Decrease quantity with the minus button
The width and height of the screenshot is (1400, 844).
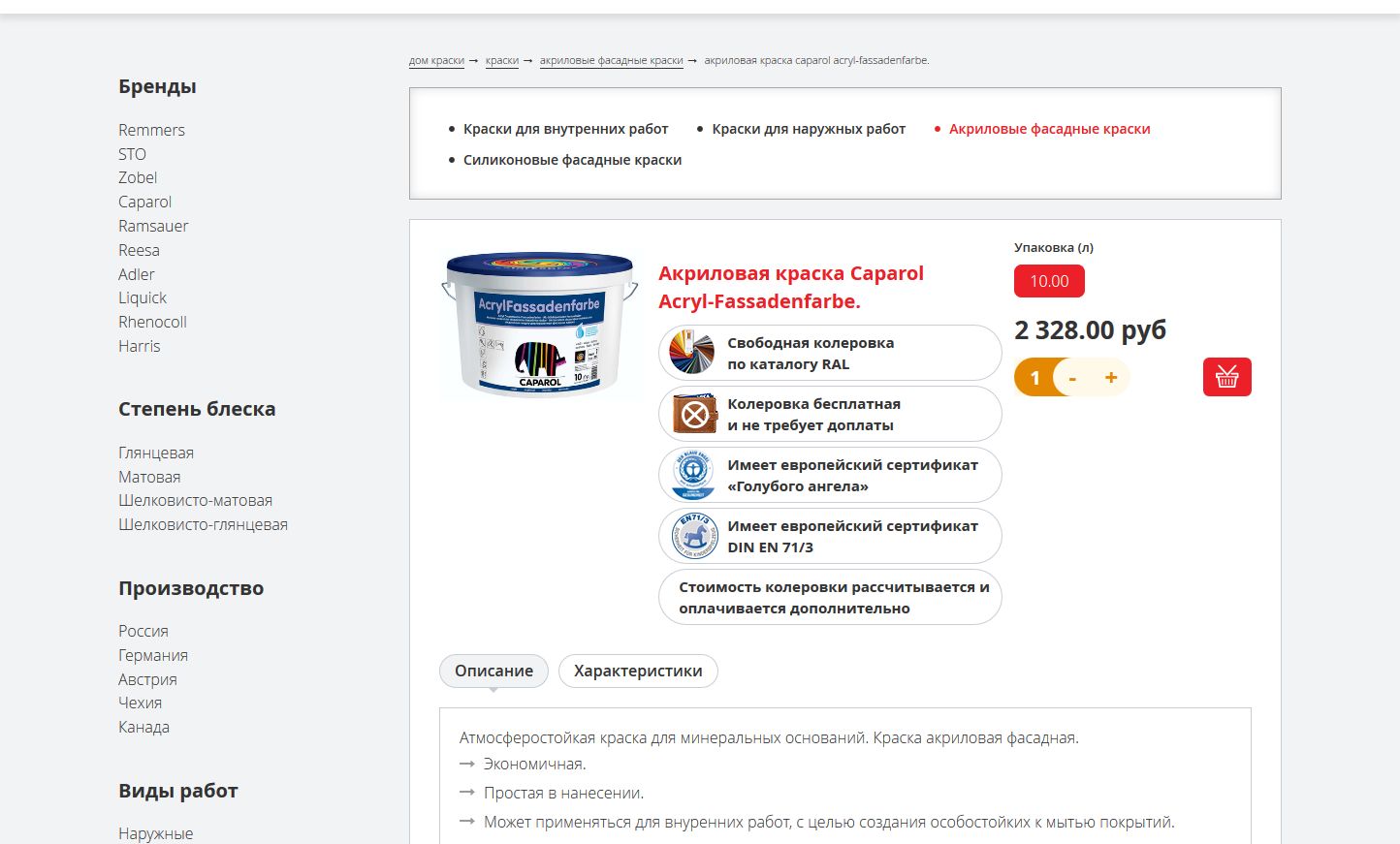click(1072, 377)
